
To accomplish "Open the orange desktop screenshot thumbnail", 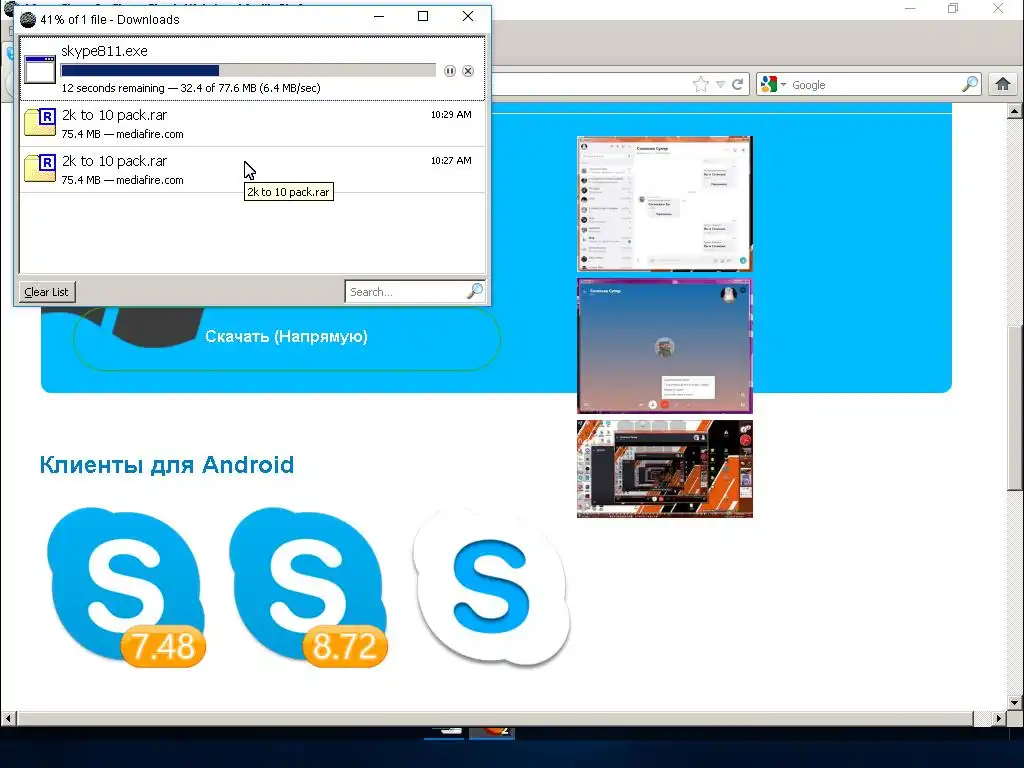I will (665, 469).
